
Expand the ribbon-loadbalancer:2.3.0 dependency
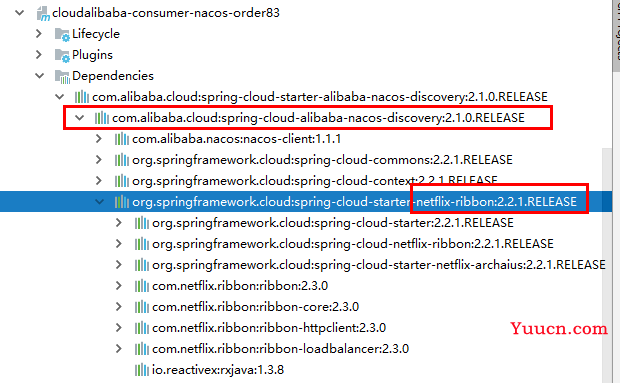[119, 349]
